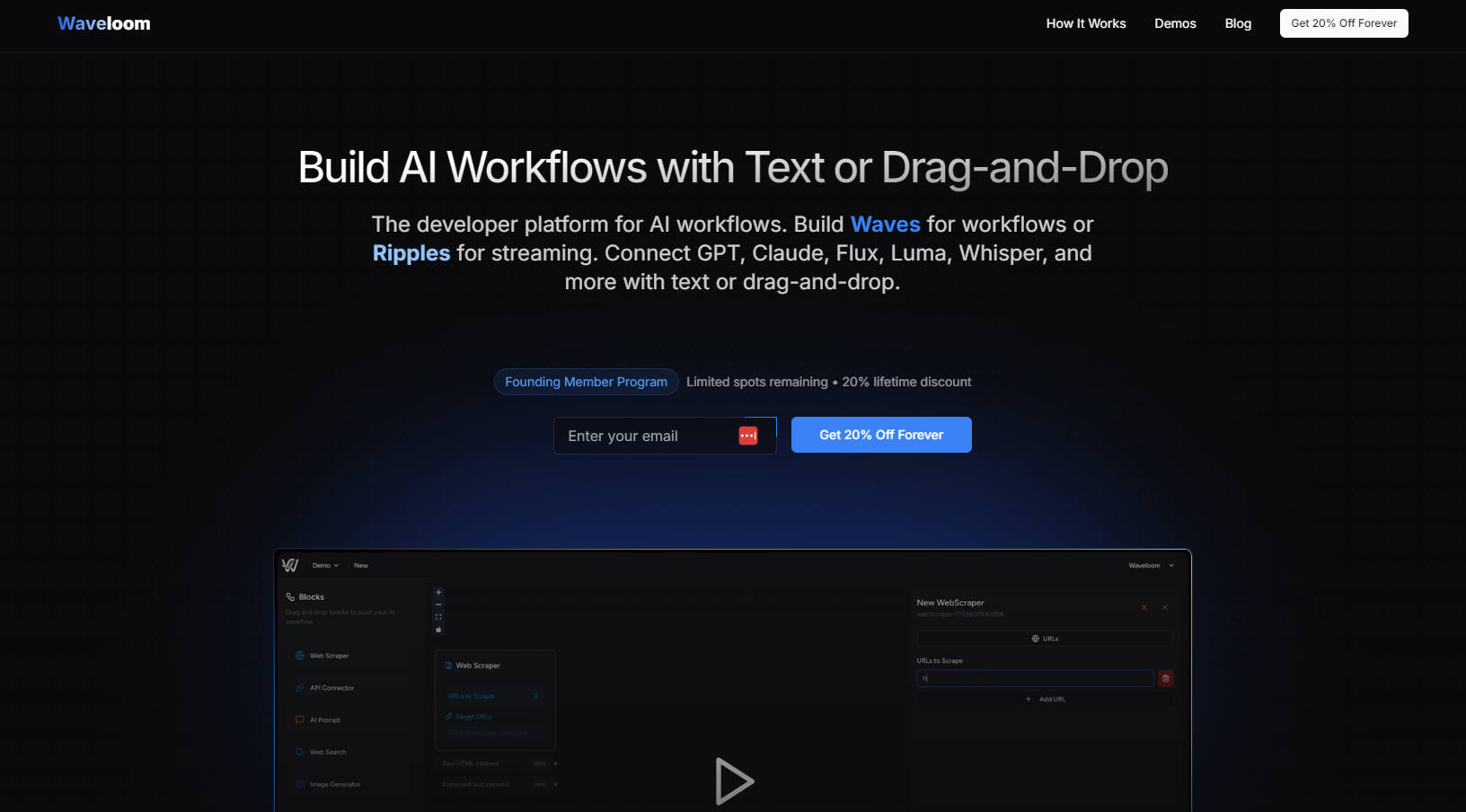Click the Web Scraper globe icon in Blocks
The image size is (1466, 812).
(x=300, y=656)
